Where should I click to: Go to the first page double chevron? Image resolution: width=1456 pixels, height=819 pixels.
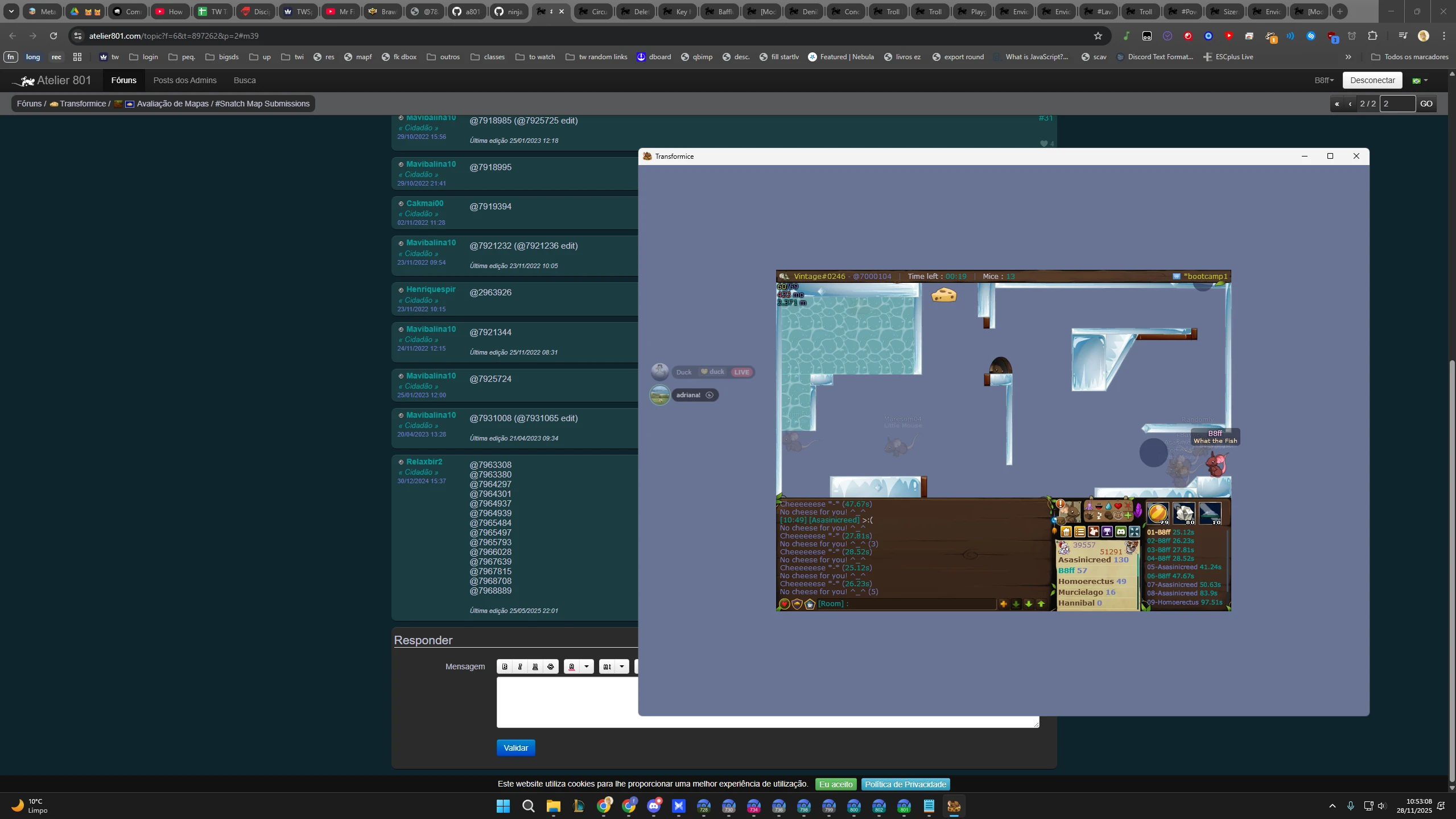(1337, 104)
